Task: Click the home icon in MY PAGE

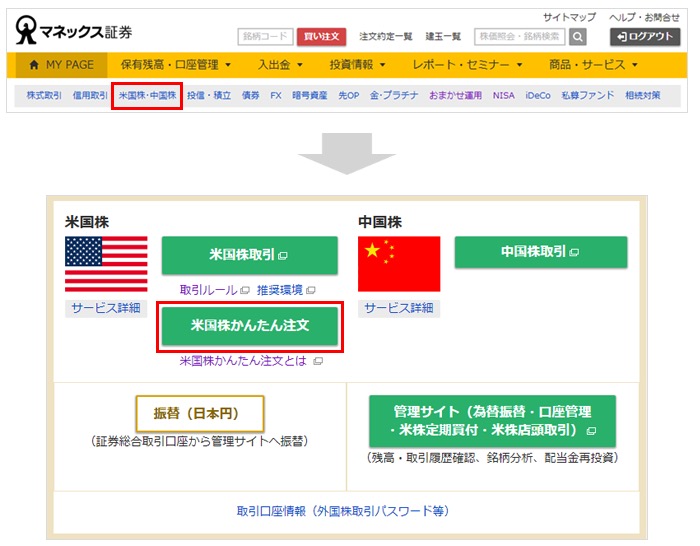Action: click(34, 65)
